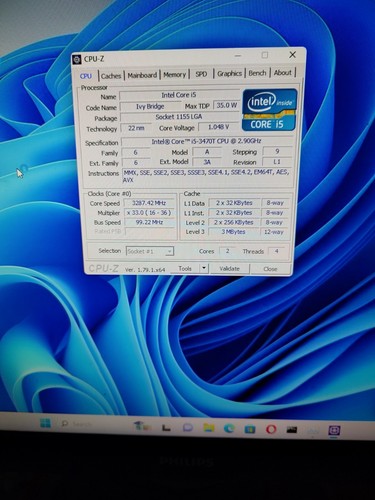Click the Instructions list field

pyautogui.click(x=208, y=176)
